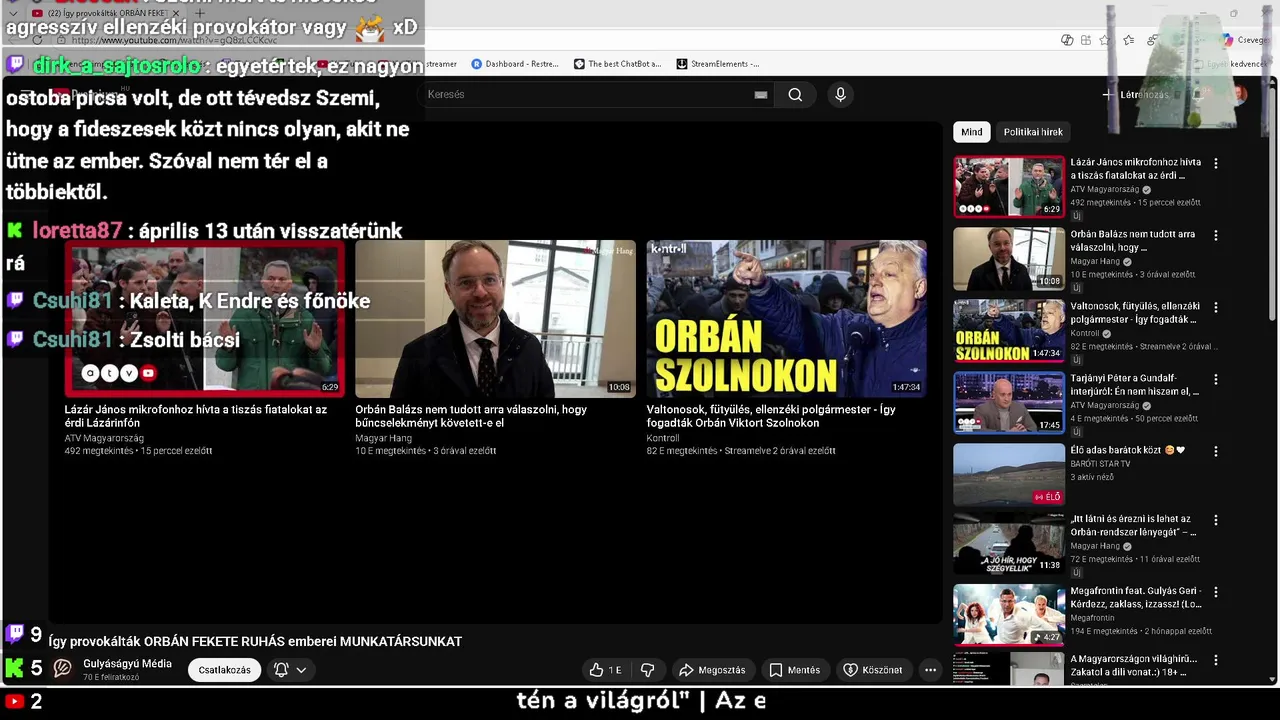Click the YouTube search magnifier button
Image resolution: width=1280 pixels, height=720 pixels.
coord(795,95)
